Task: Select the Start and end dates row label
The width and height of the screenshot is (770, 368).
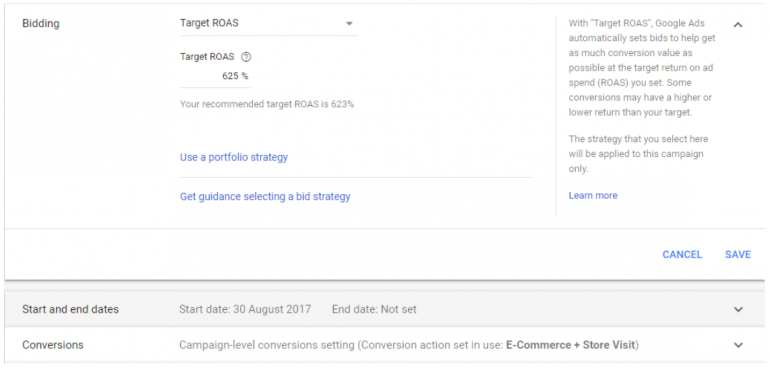Action: (x=70, y=310)
